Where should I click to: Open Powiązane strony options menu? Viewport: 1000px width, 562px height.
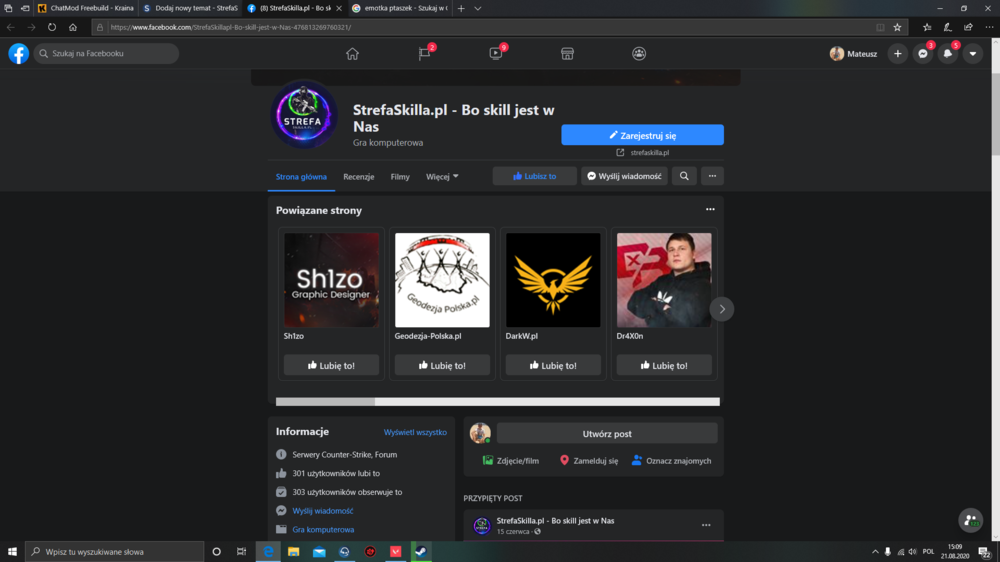[x=710, y=209]
